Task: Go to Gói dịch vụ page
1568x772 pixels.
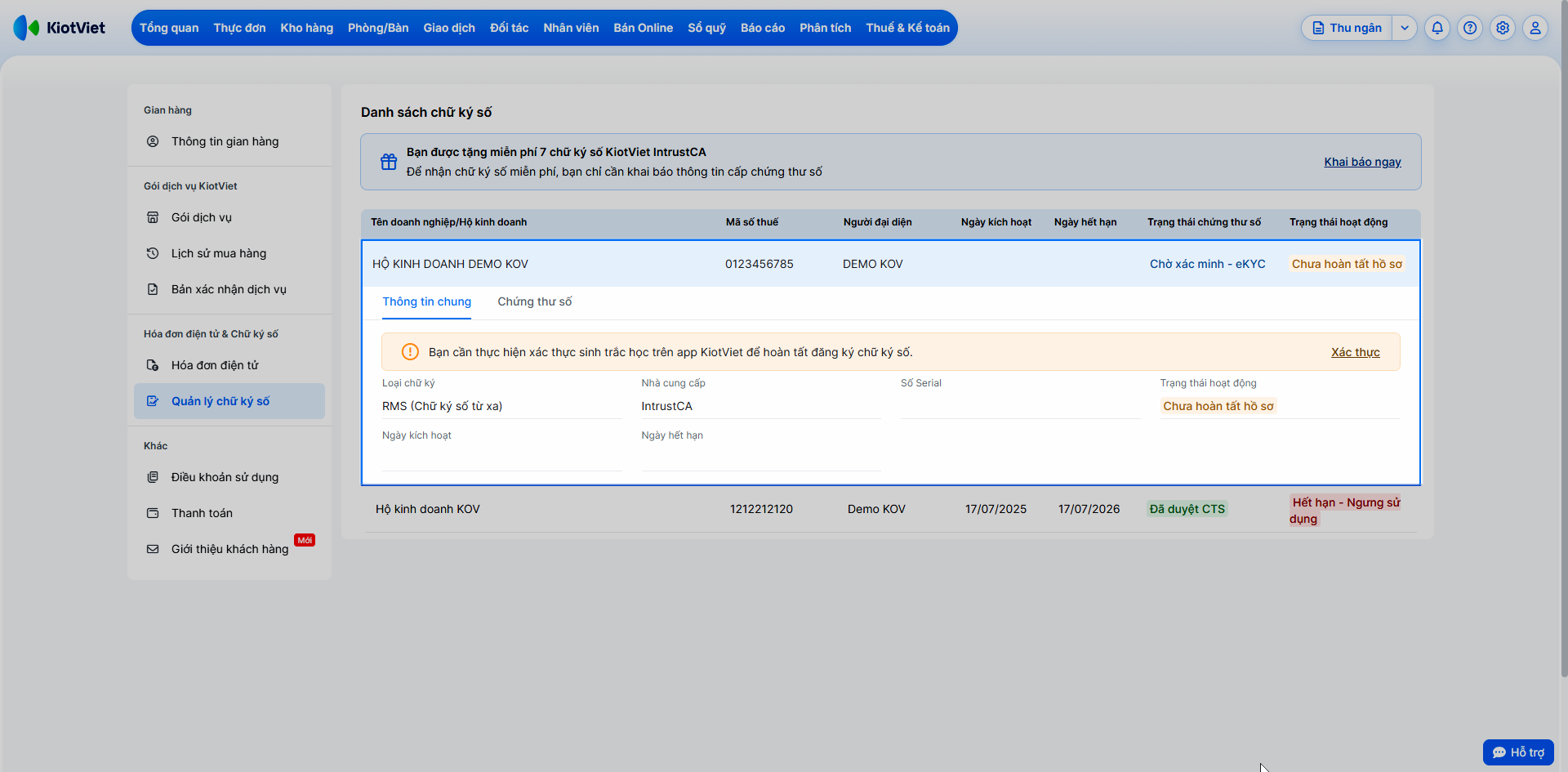Action: click(229, 217)
